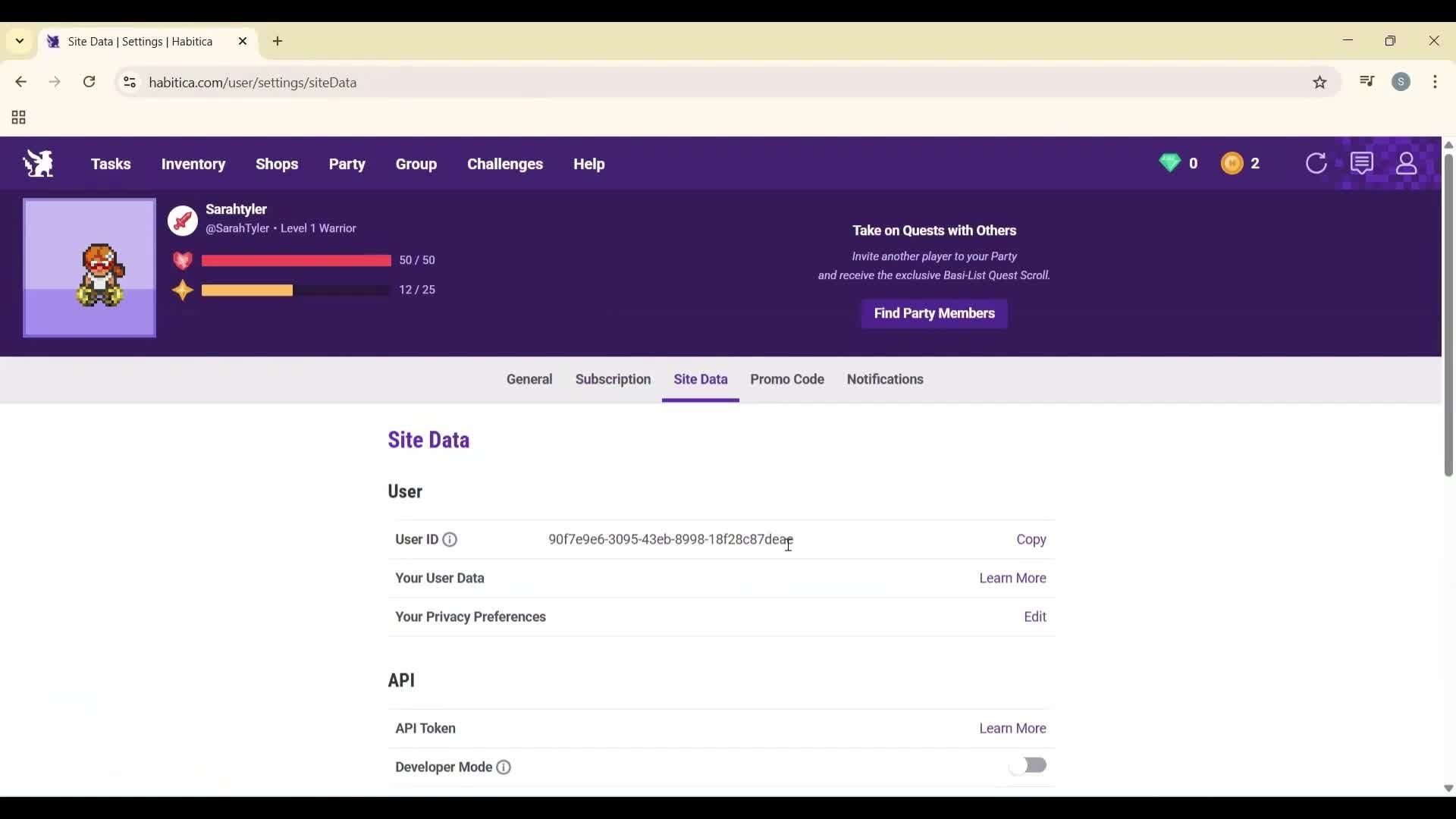Image resolution: width=1456 pixels, height=819 pixels.
Task: Click the User ID info icon
Action: 450,540
